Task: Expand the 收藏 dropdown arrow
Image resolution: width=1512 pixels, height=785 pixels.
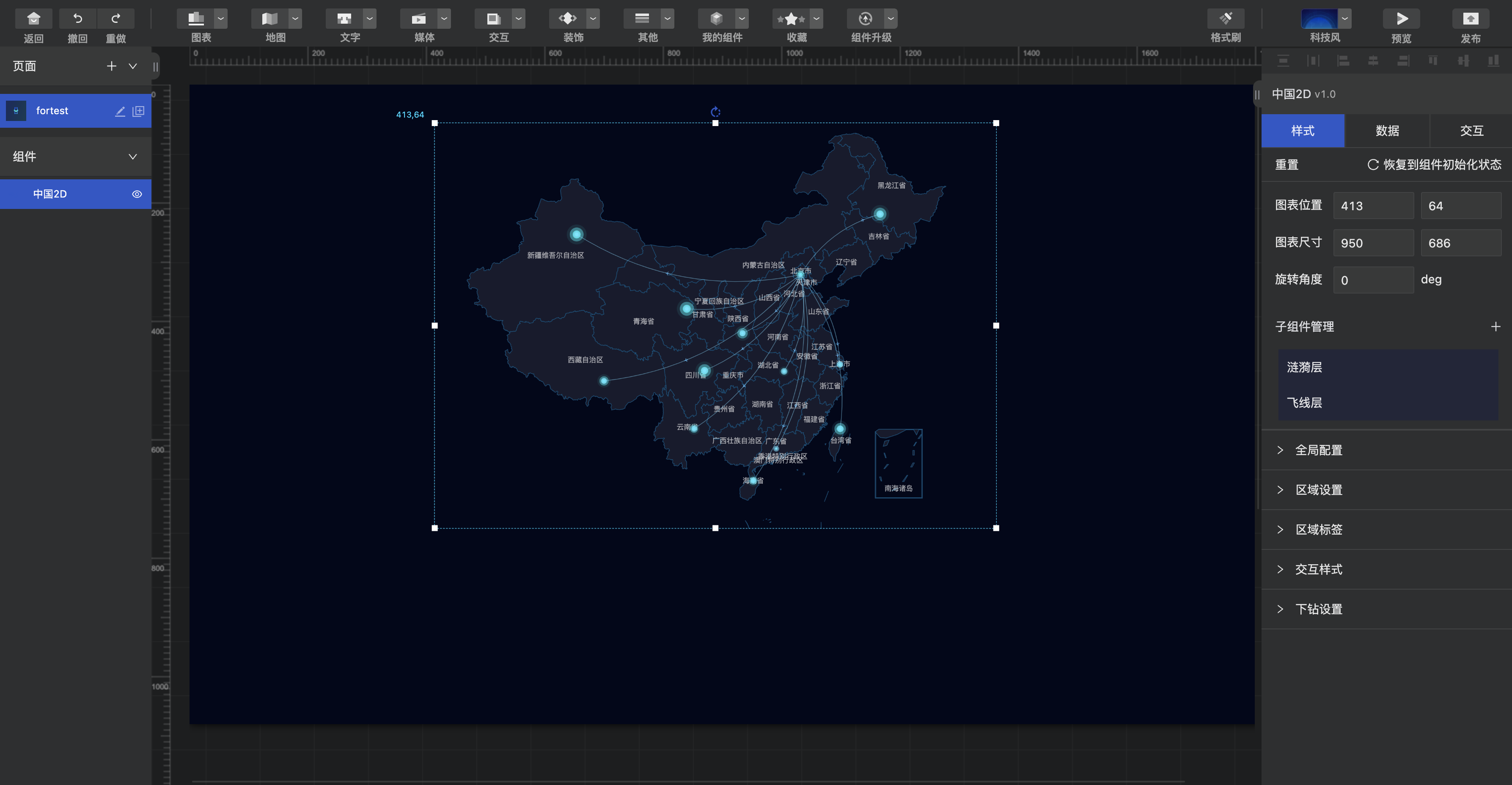Action: 816,19
